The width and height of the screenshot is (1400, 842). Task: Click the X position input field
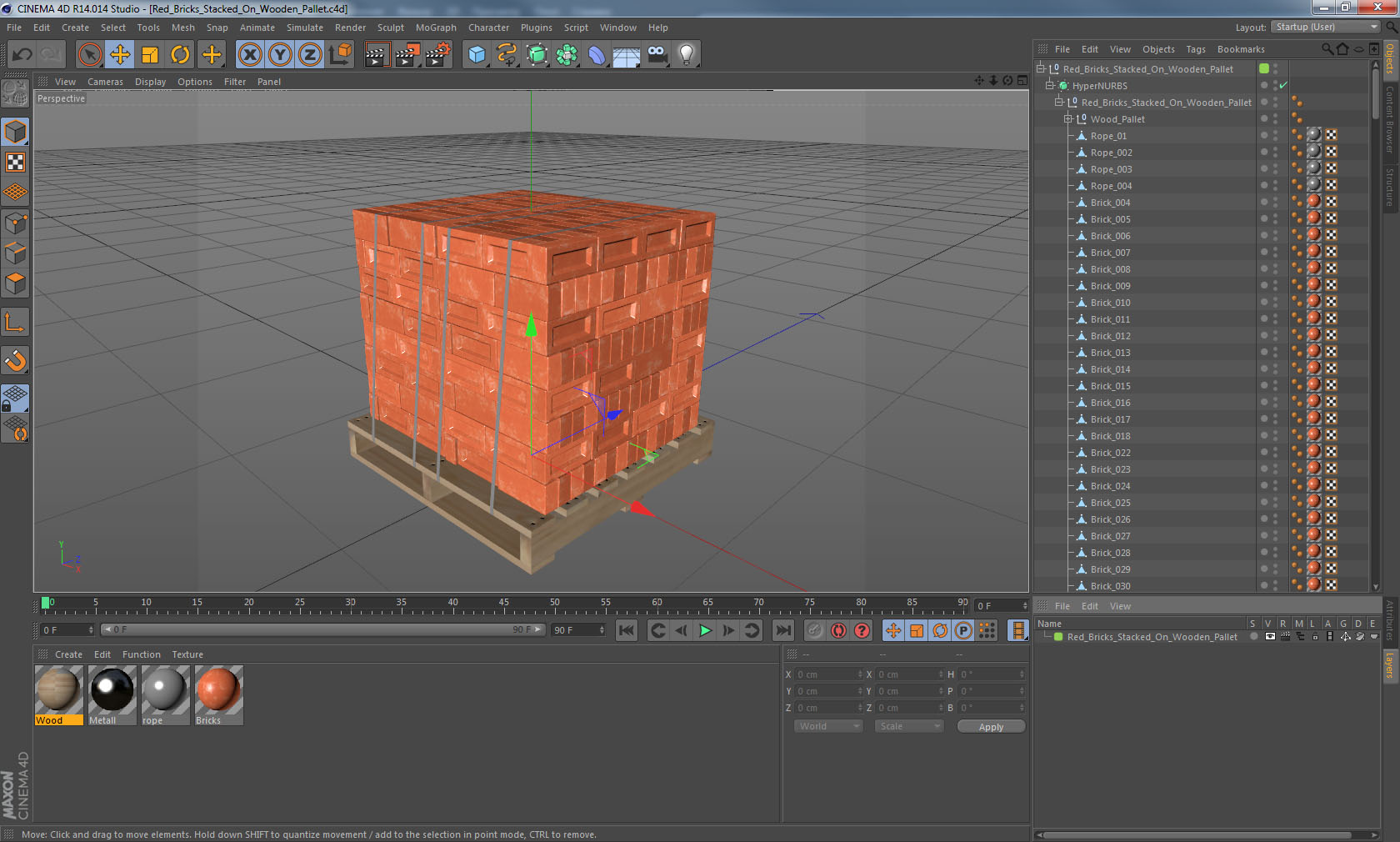(828, 674)
